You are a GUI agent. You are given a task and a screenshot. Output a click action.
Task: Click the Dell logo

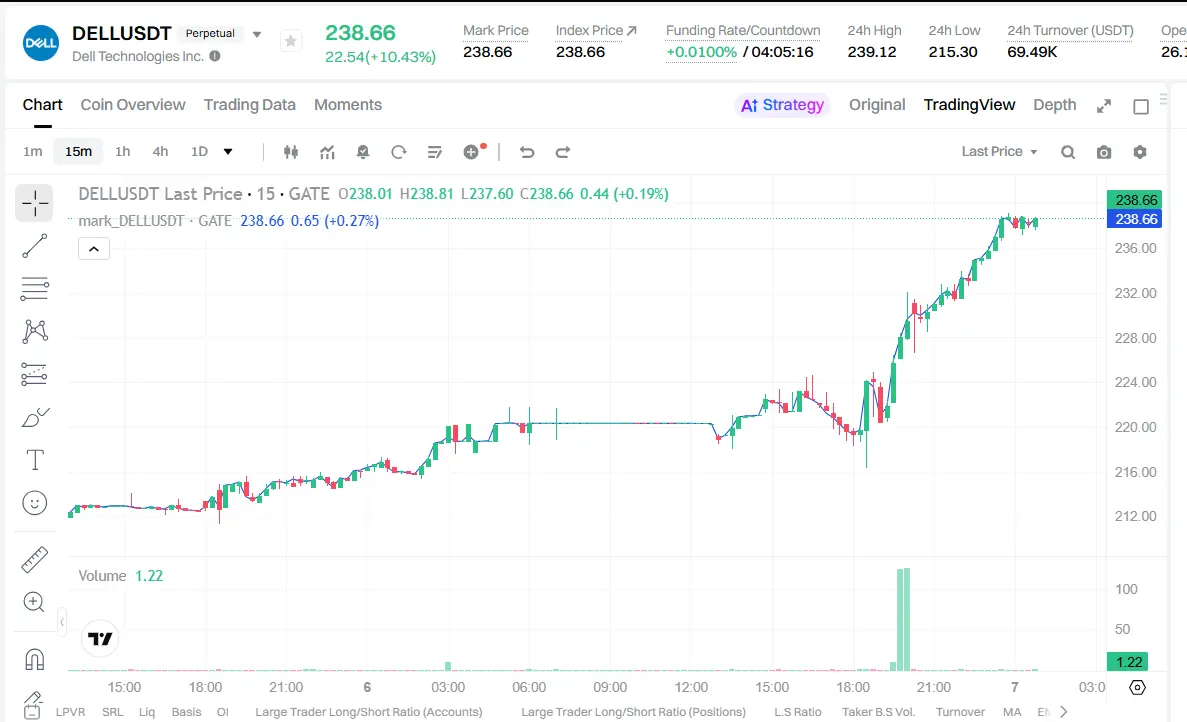[41, 43]
